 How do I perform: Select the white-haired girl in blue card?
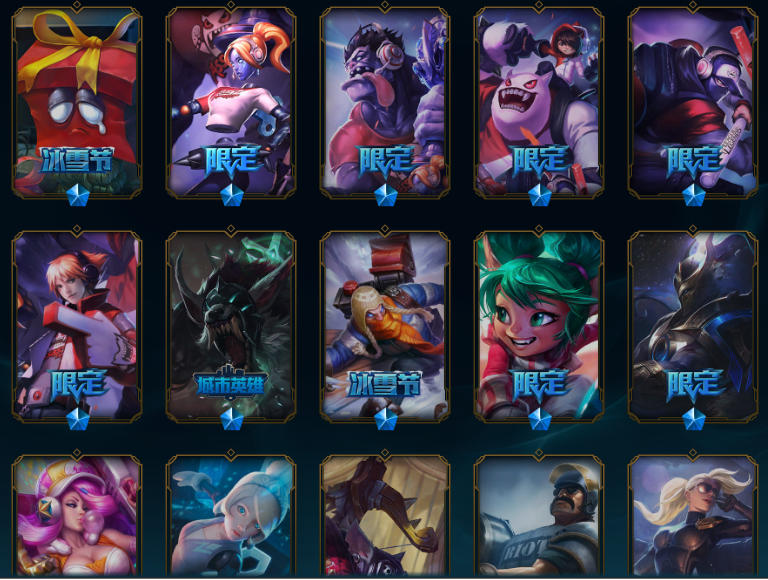pos(231,514)
